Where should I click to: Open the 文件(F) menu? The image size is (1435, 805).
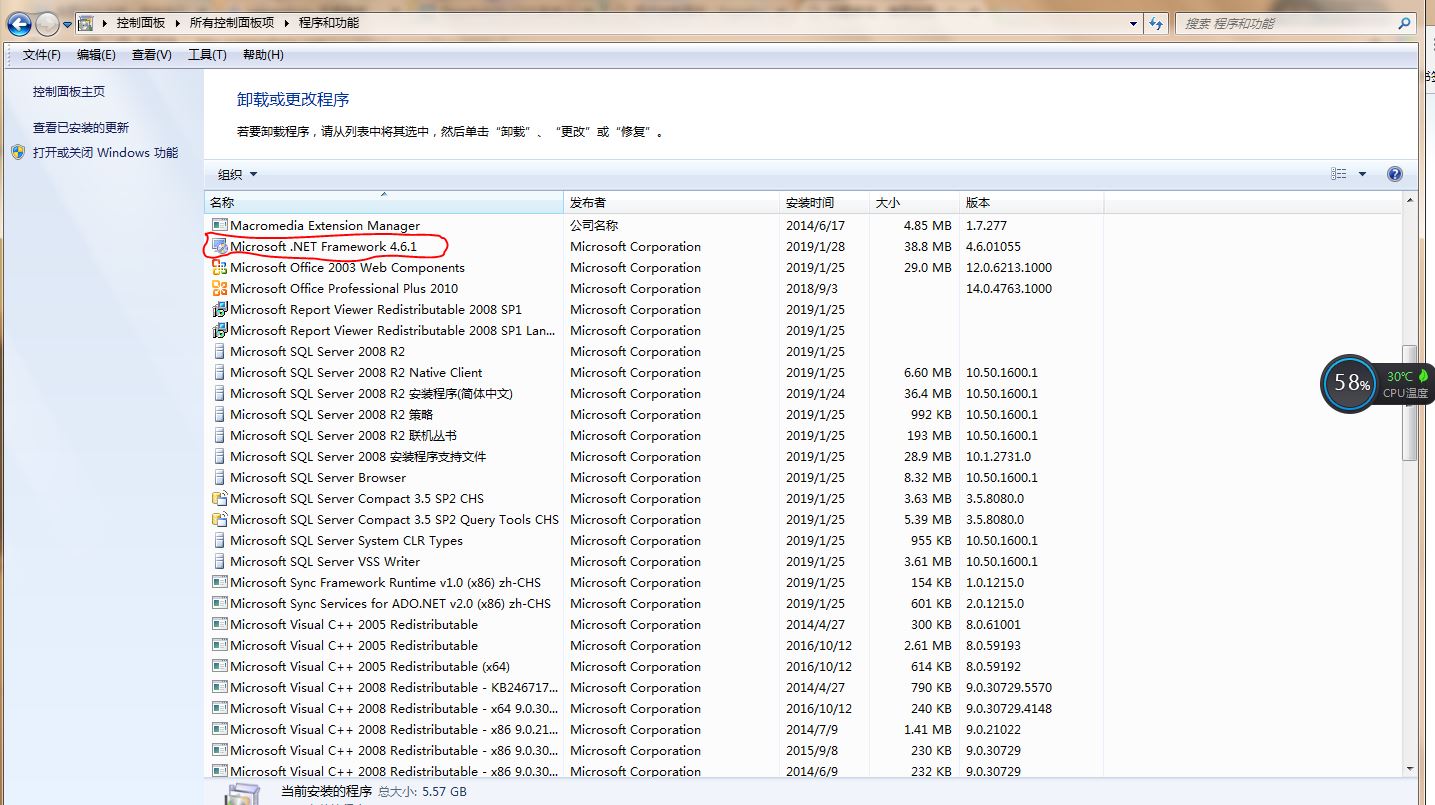pos(42,55)
